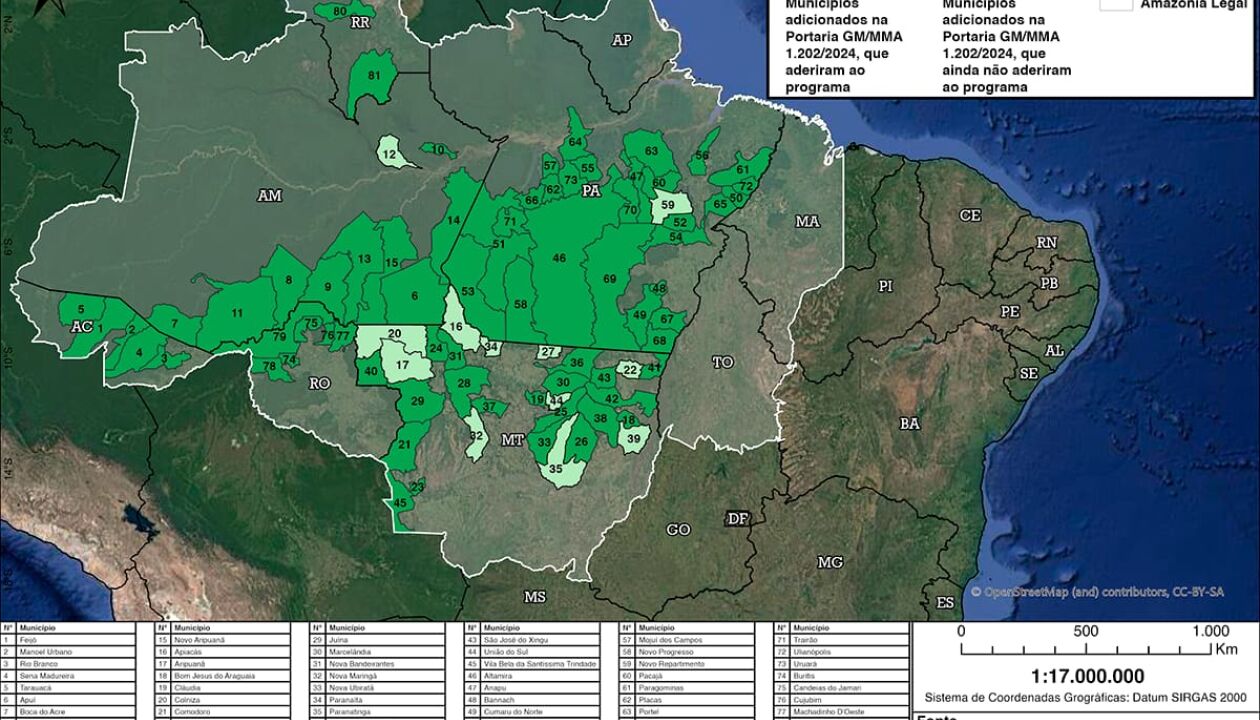Select the DF marker on the map

click(738, 518)
